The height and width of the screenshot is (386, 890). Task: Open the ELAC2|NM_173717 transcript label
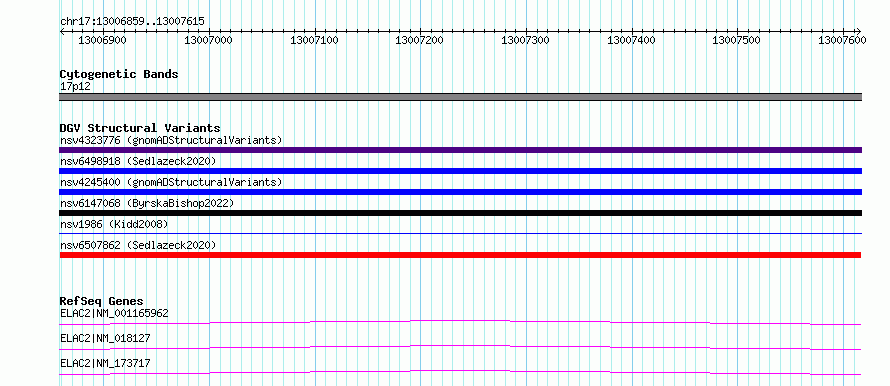pyautogui.click(x=105, y=363)
